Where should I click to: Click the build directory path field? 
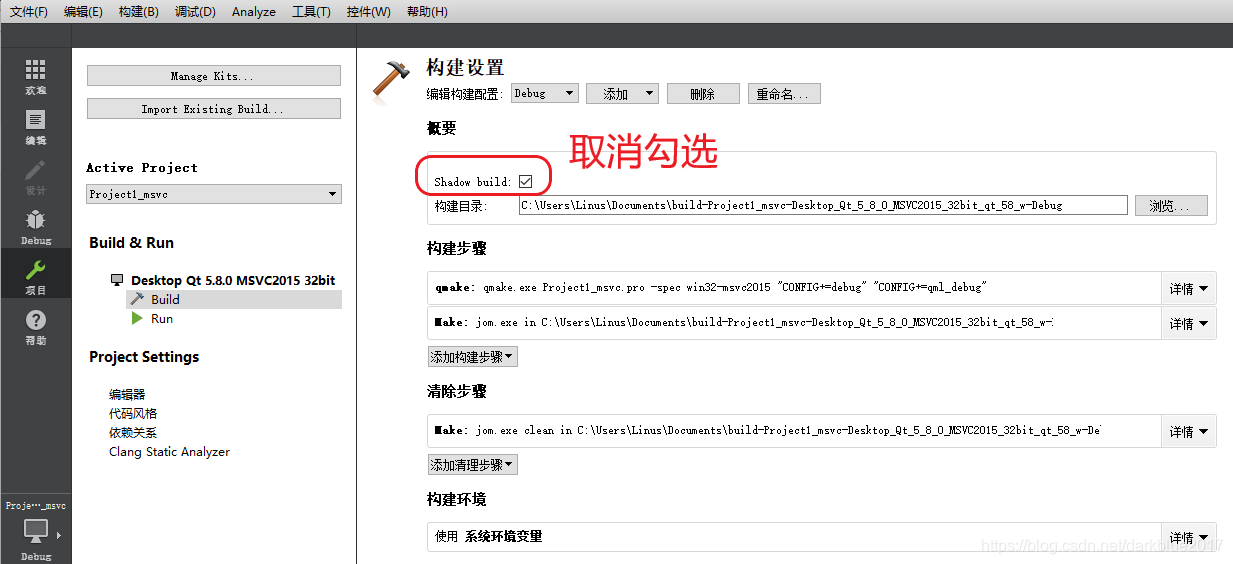pos(823,205)
